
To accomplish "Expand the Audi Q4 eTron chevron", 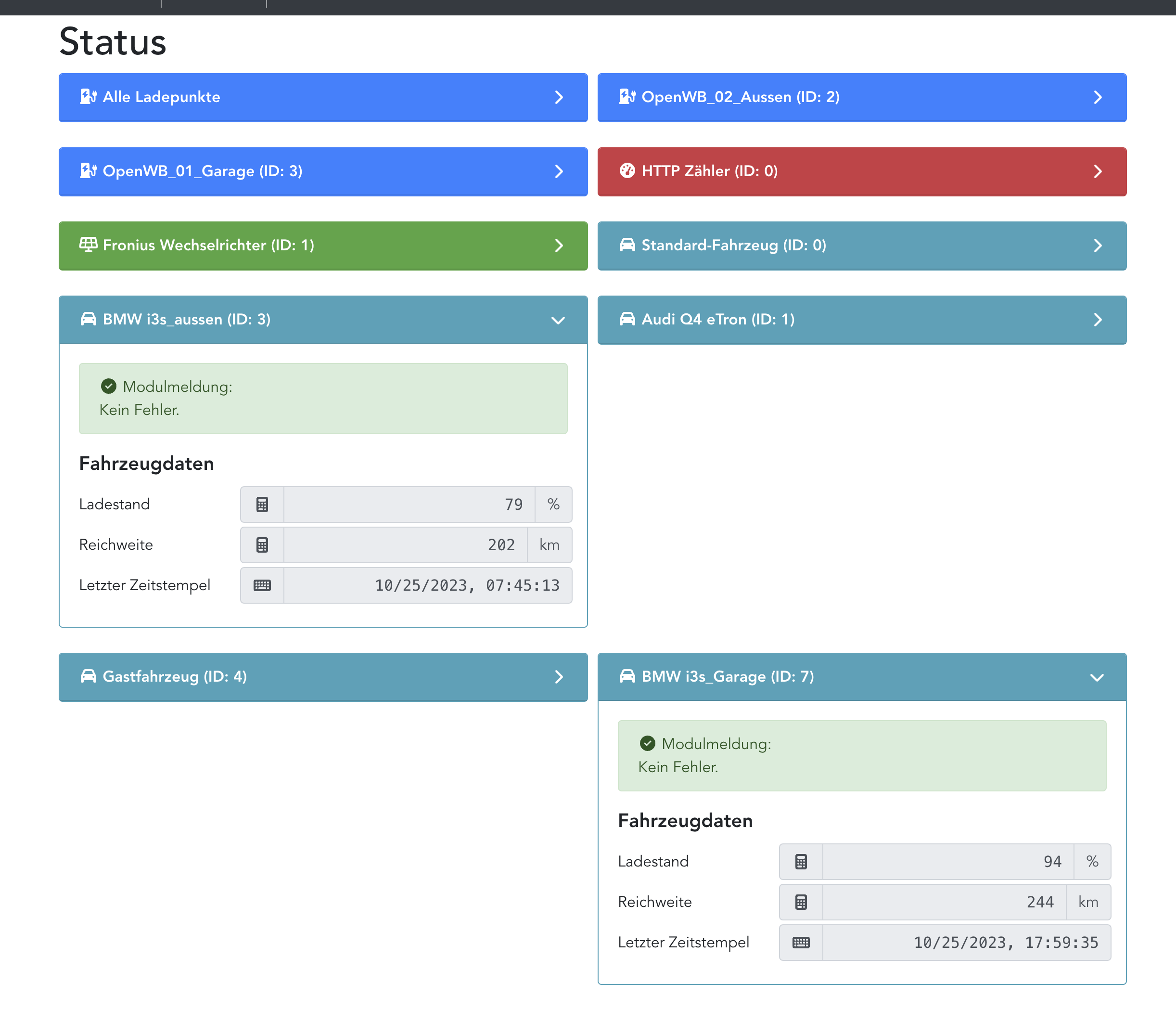I will (1097, 320).
